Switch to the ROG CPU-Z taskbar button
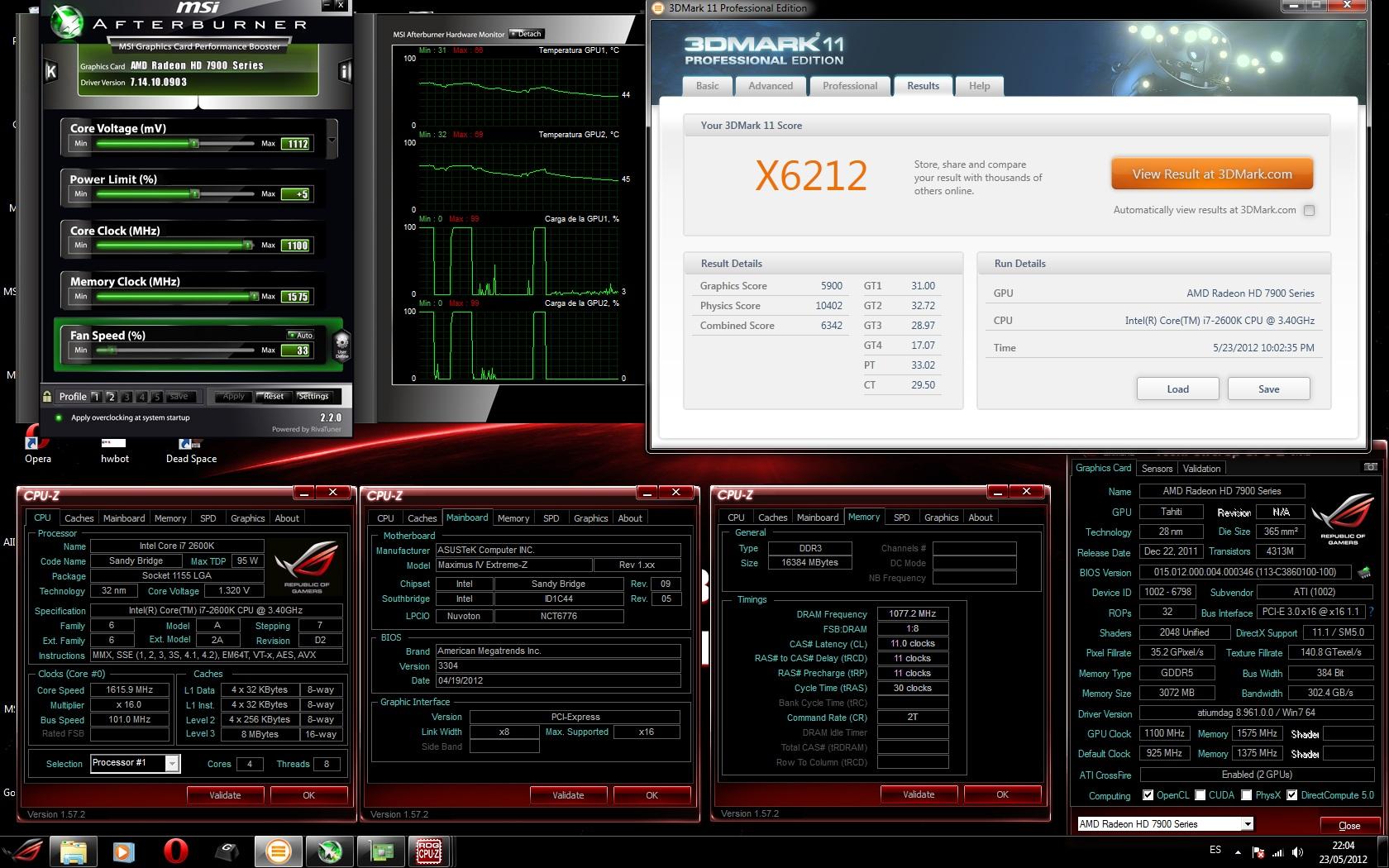This screenshot has height=868, width=1389. click(x=428, y=851)
